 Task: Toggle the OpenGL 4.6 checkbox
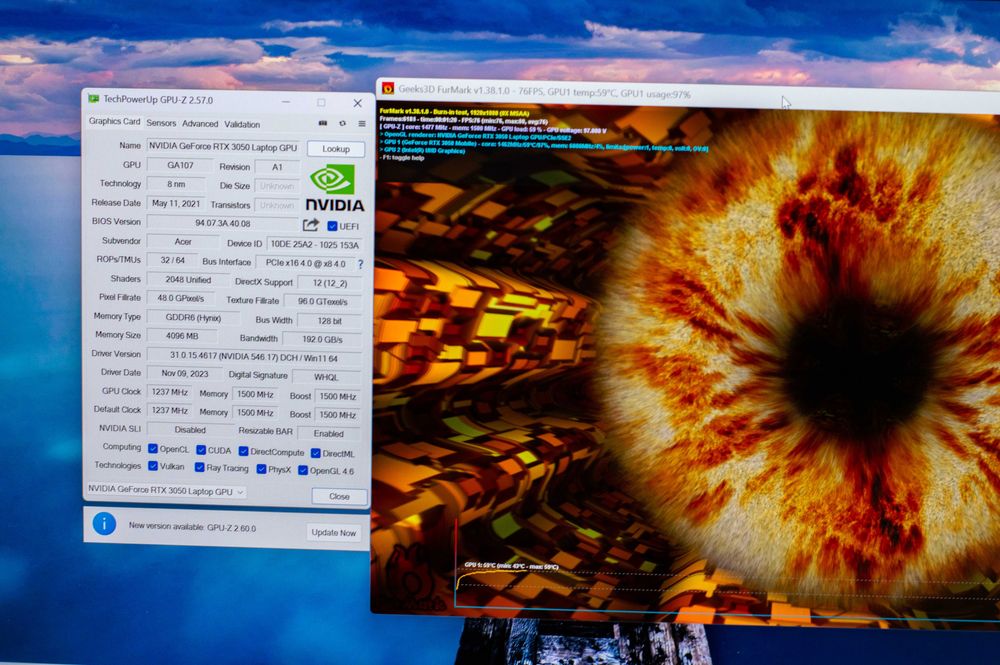(x=303, y=470)
